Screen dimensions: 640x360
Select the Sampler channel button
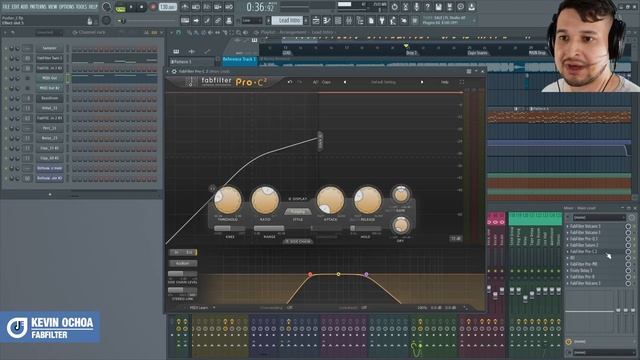[49, 48]
